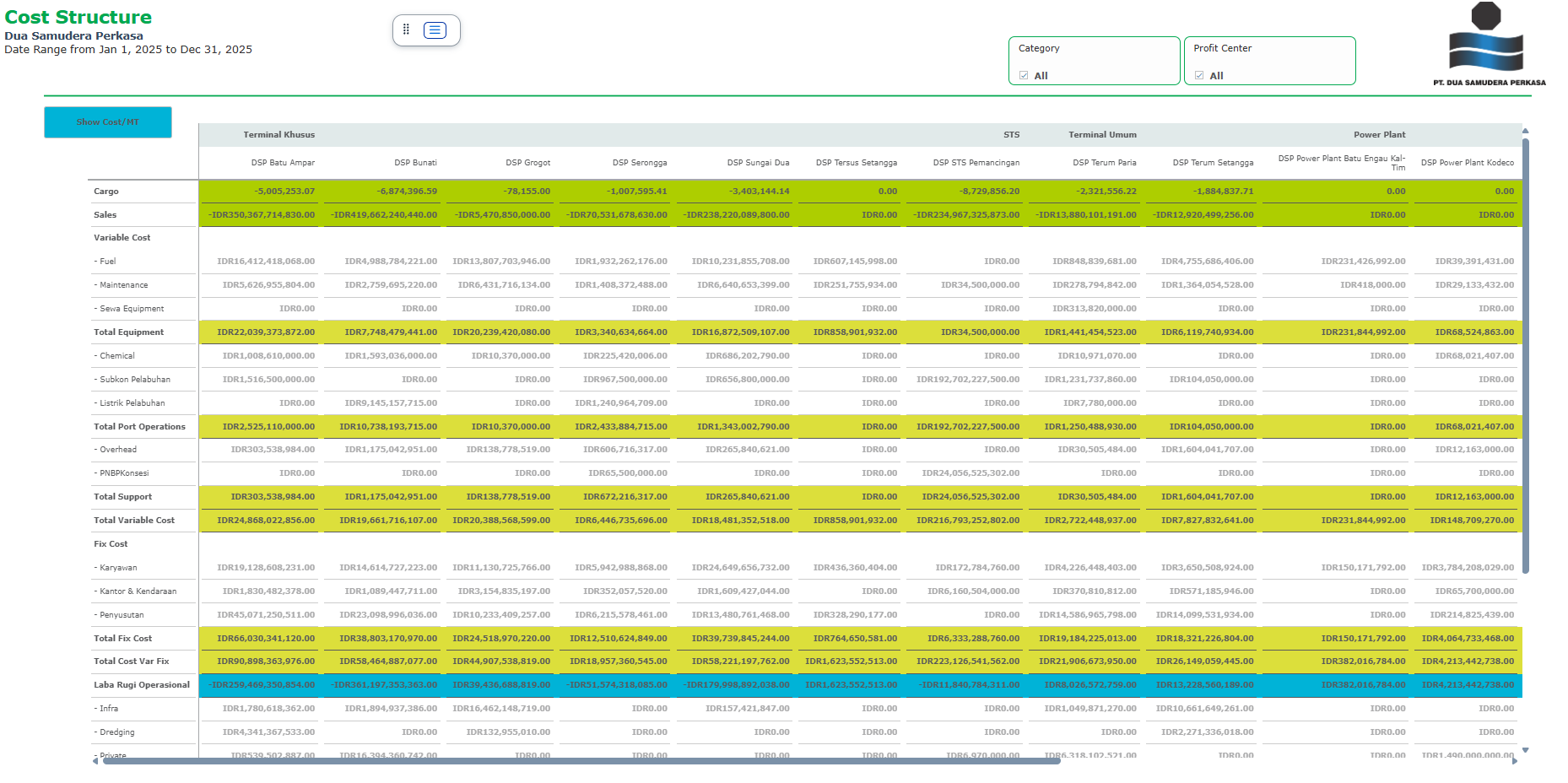
Task: Click the horizontal scroll right arrow
Action: pyautogui.click(x=1515, y=761)
